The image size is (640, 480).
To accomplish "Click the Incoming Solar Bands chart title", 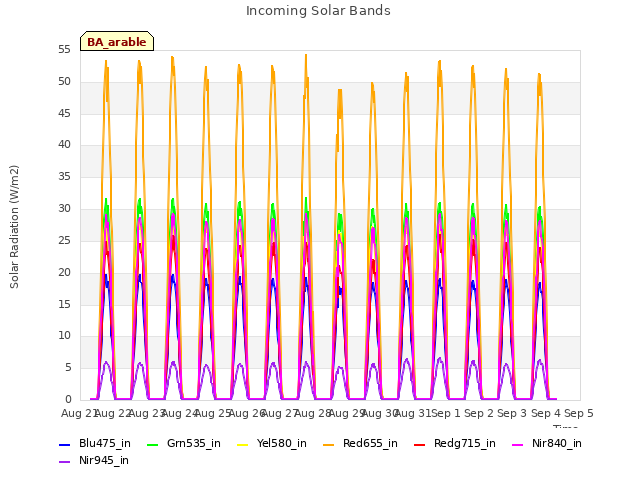I will coord(318,11).
